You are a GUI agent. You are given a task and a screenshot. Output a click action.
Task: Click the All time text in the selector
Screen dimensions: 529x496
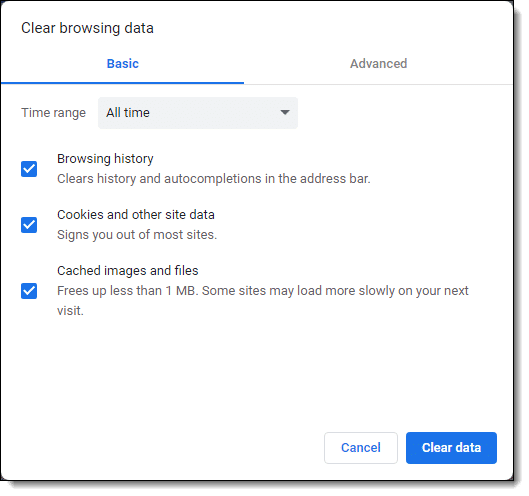pos(128,113)
